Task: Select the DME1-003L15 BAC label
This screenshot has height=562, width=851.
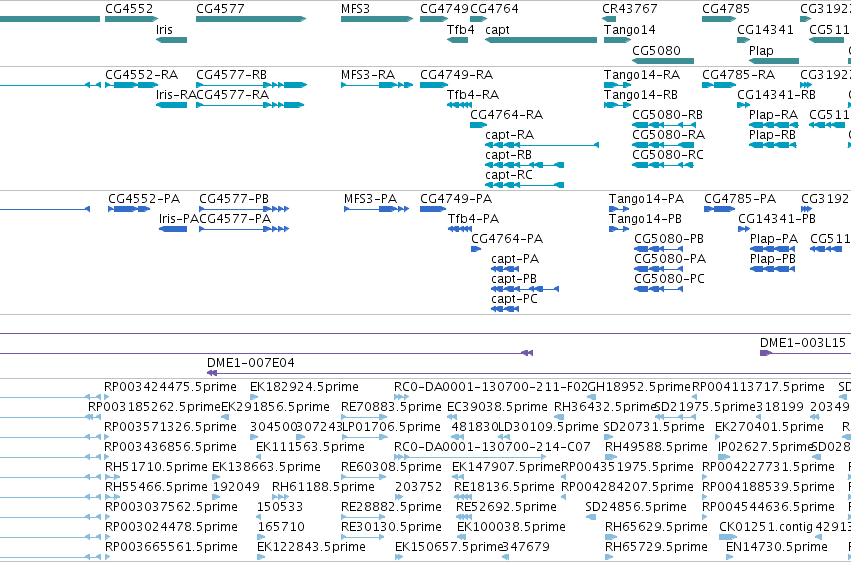Action: click(803, 343)
